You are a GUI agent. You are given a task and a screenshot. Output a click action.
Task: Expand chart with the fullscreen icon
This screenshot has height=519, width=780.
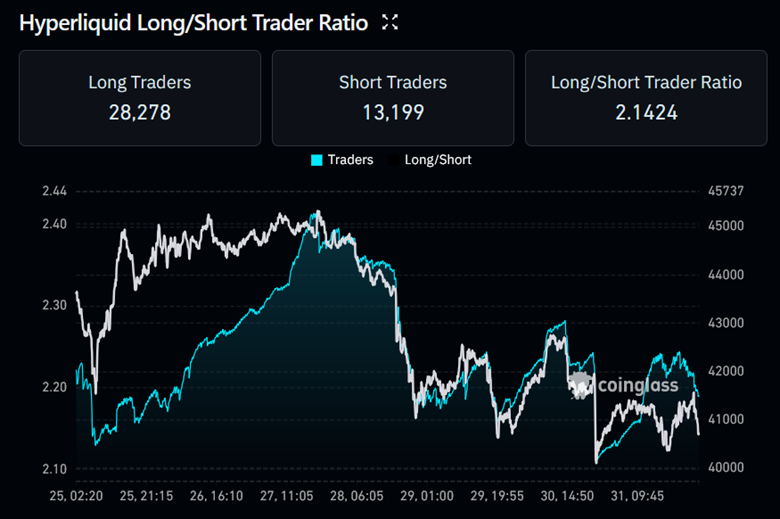coord(390,22)
